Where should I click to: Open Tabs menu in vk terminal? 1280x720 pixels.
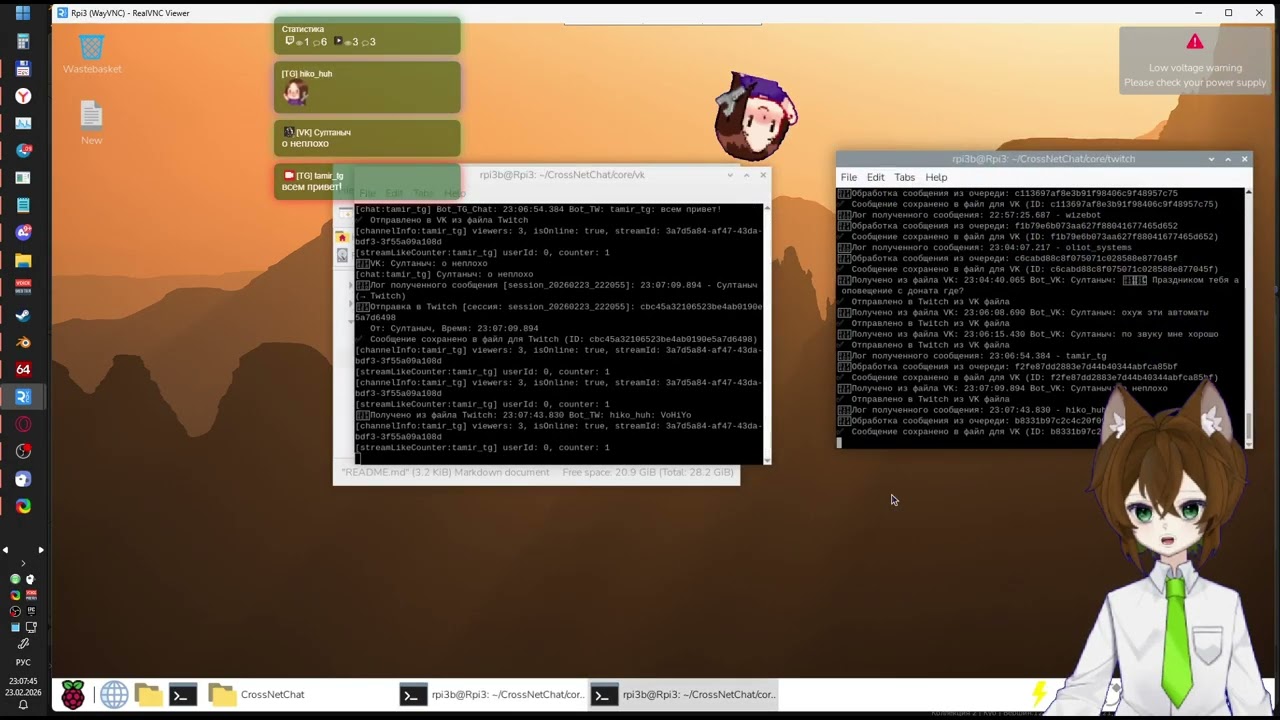[x=423, y=193]
